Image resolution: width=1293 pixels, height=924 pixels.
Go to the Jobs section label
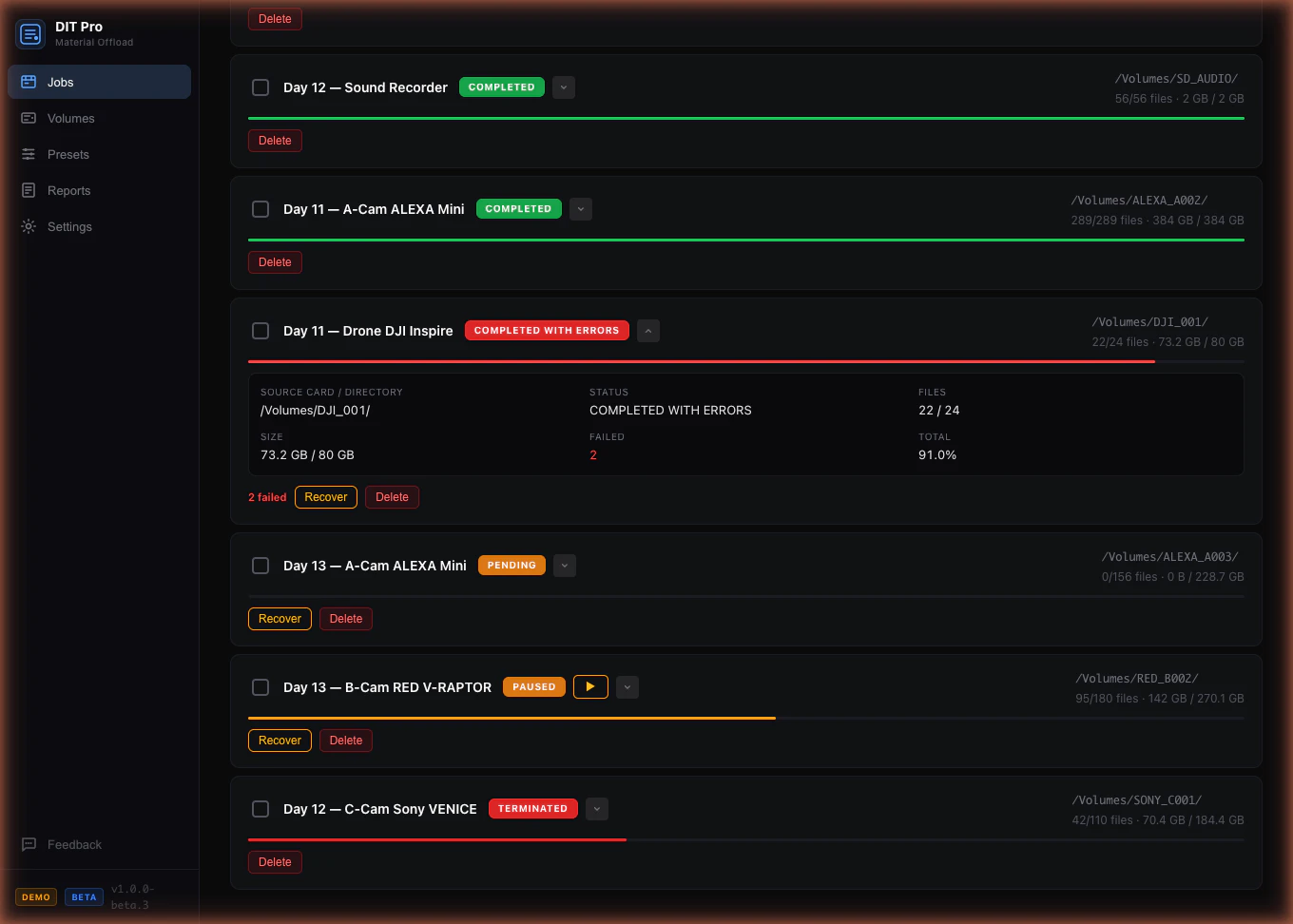pos(61,82)
